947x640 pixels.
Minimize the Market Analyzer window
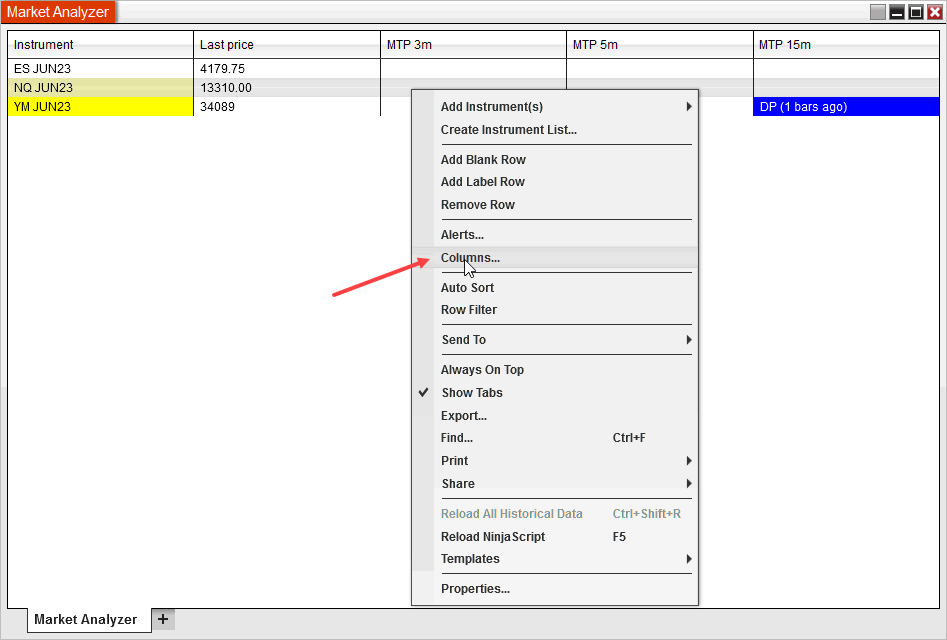[x=897, y=12]
